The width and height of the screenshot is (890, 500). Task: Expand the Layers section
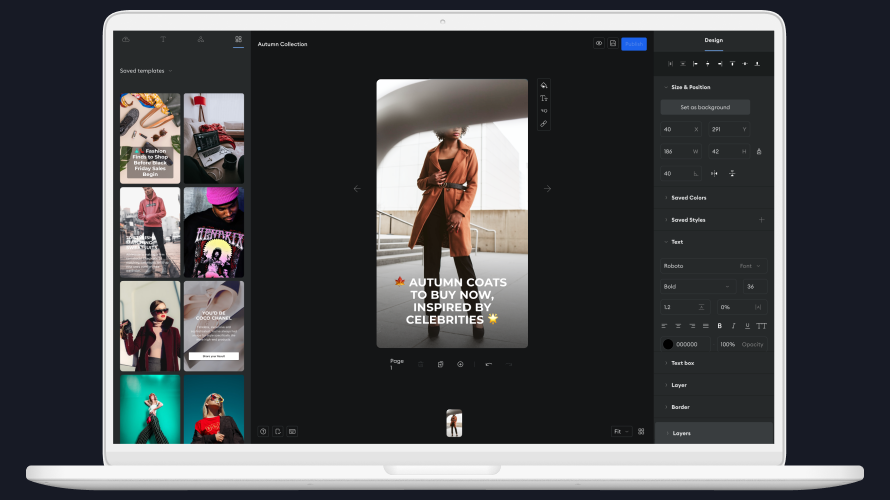click(681, 433)
